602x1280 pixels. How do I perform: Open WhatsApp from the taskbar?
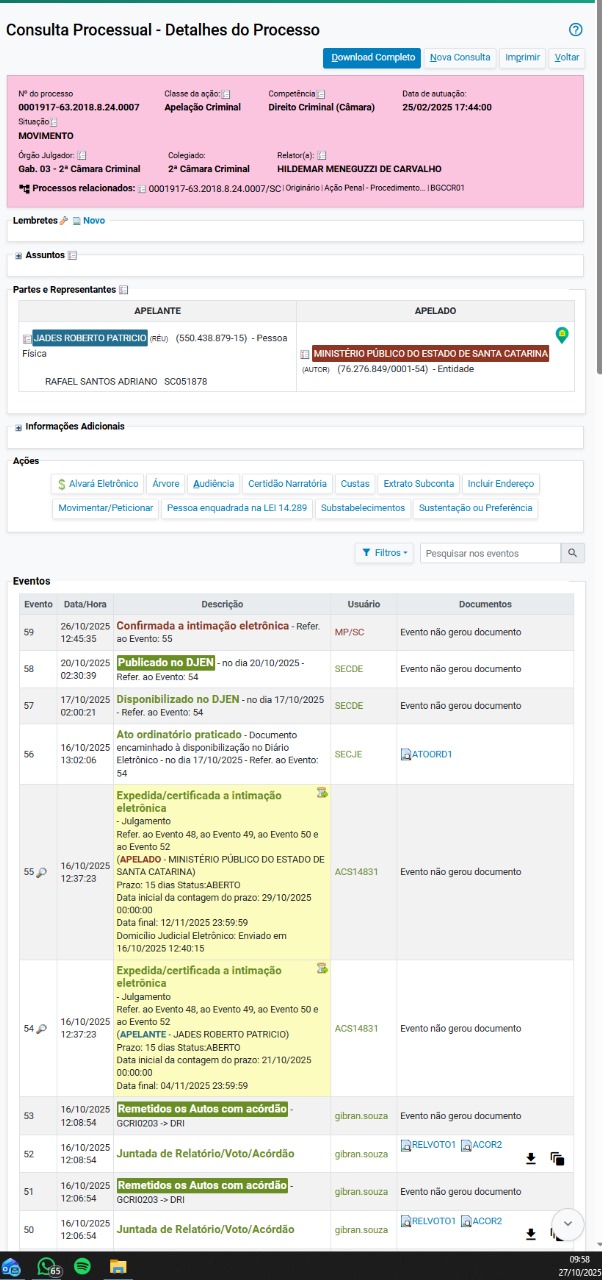tap(46, 1266)
